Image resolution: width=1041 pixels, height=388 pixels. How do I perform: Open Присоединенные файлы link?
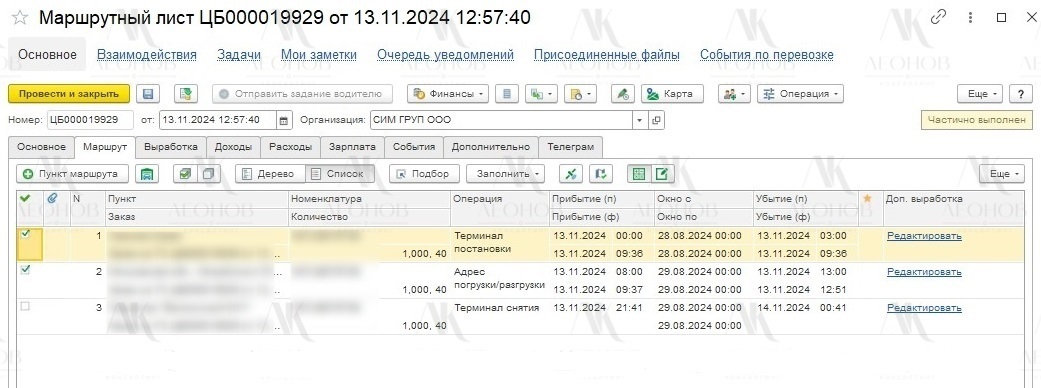[607, 55]
